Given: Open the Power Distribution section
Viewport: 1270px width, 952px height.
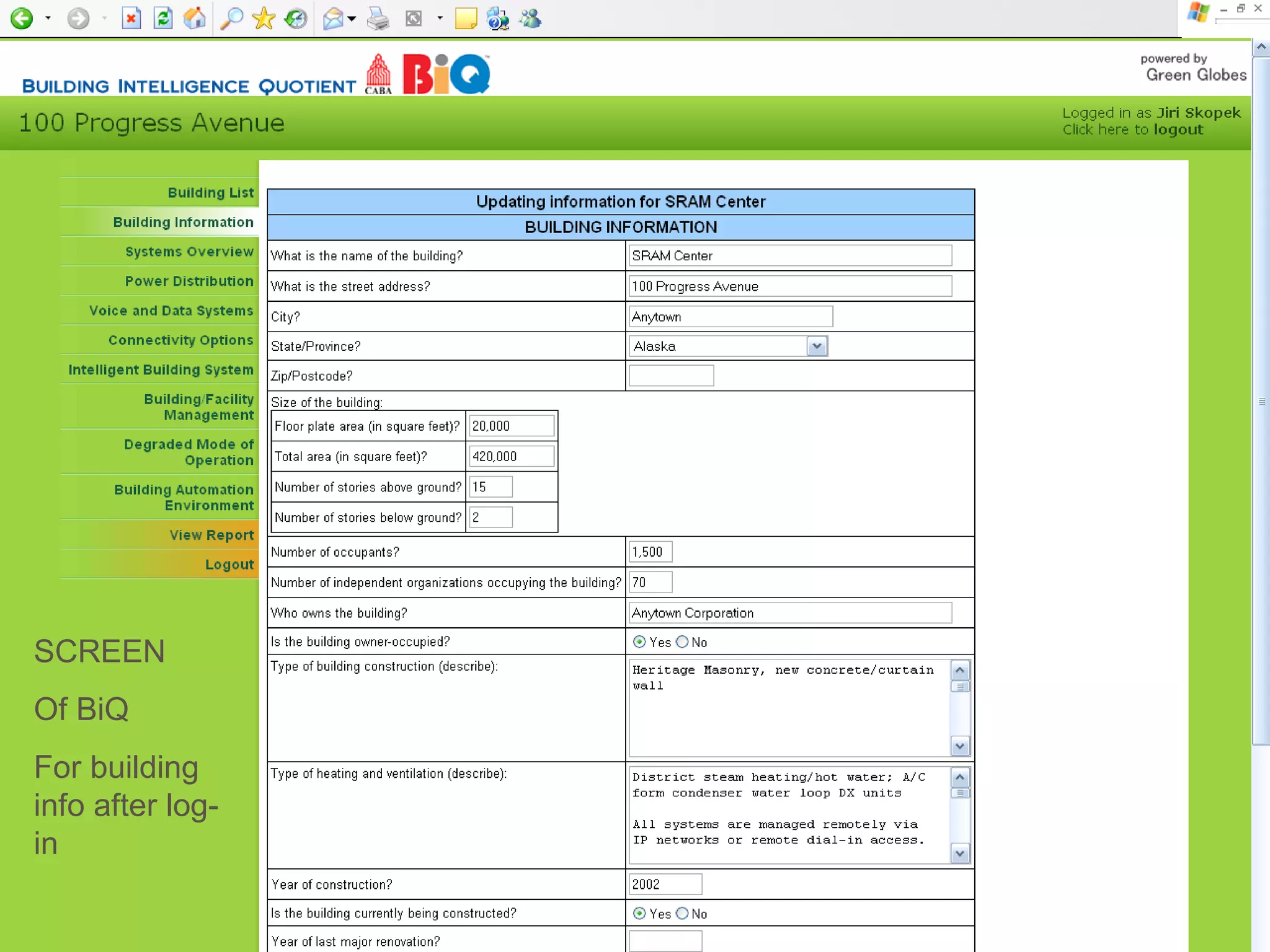Looking at the screenshot, I should (x=189, y=281).
